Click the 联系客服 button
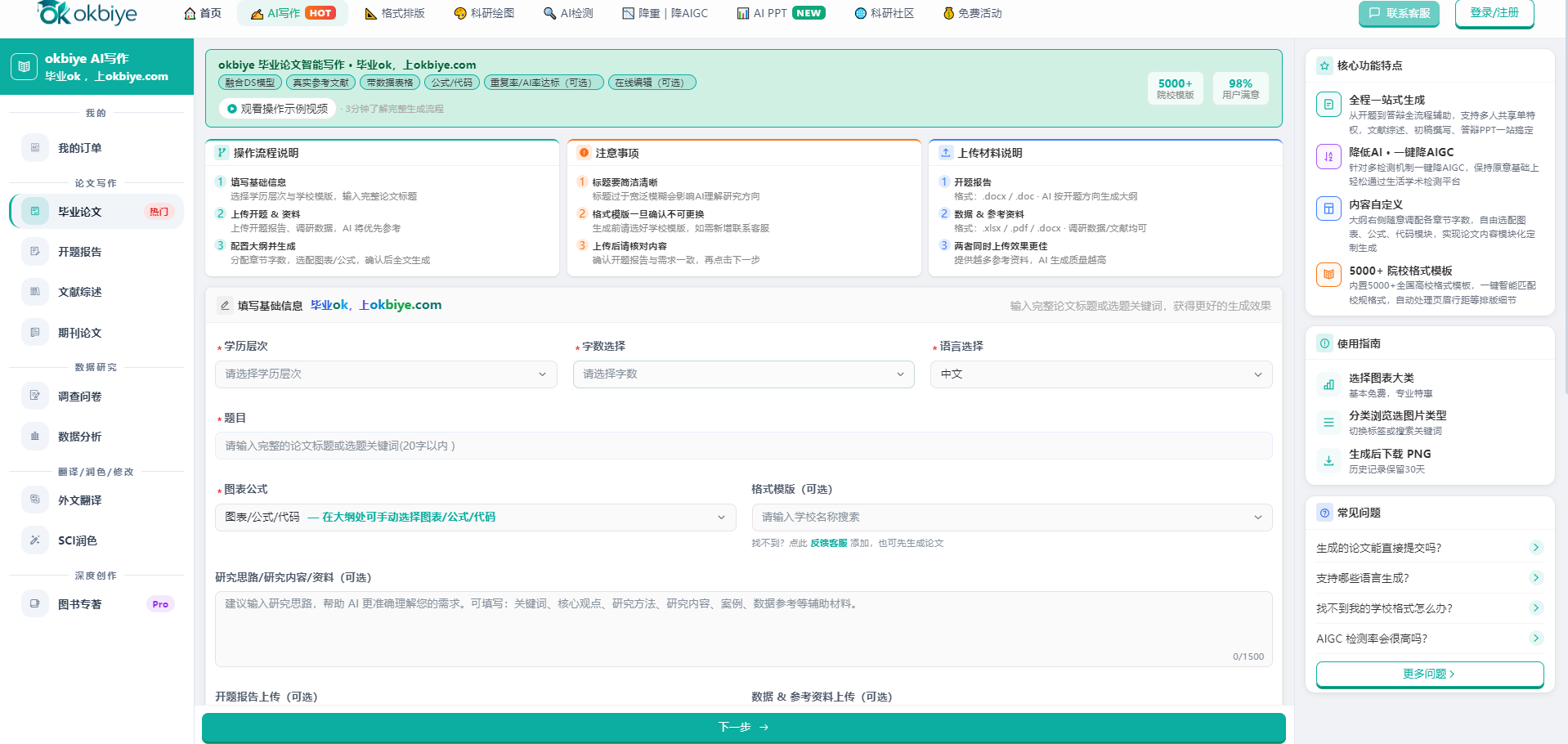The height and width of the screenshot is (744, 1568). [x=1399, y=13]
